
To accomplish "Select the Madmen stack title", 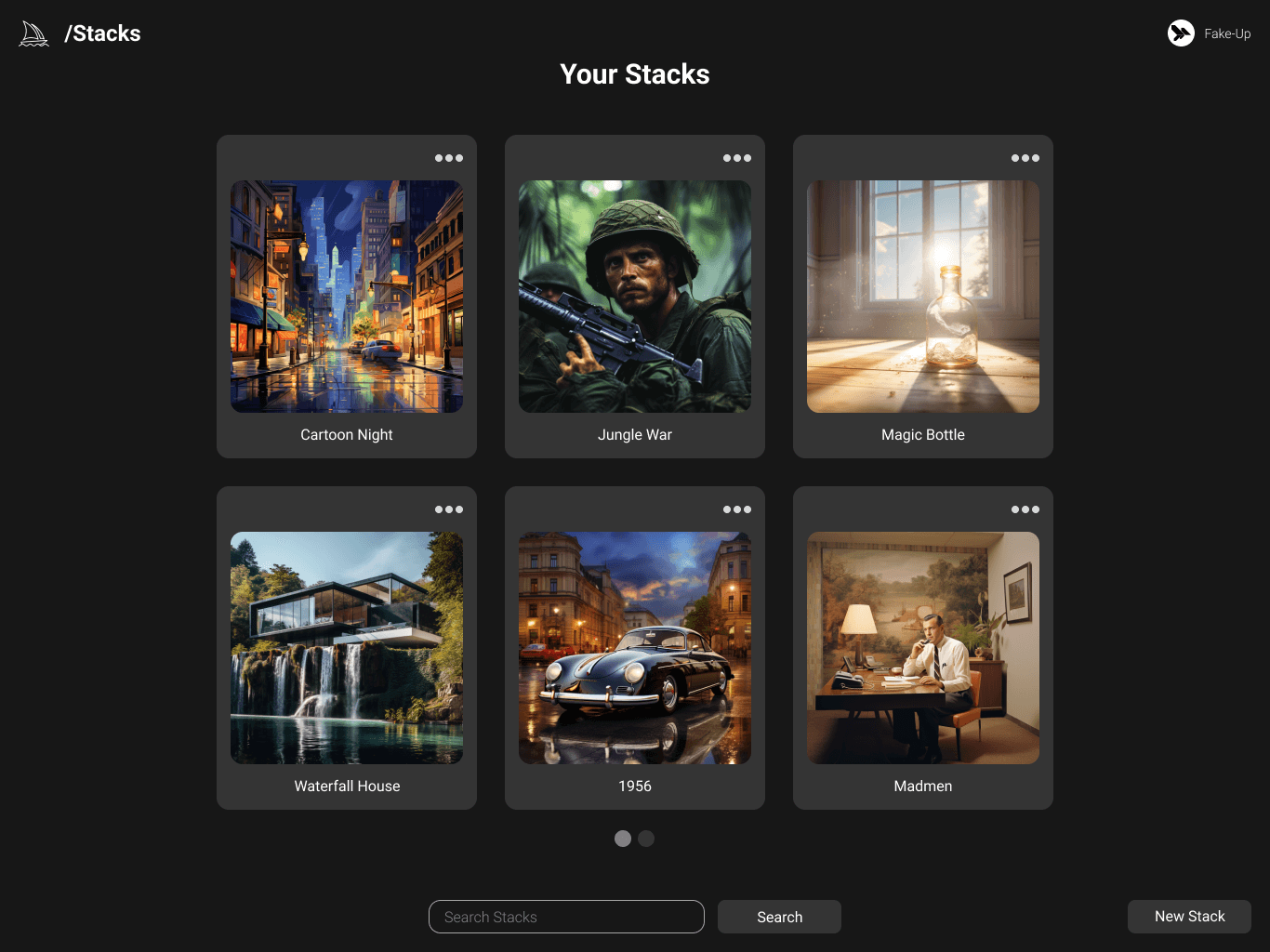I will click(x=923, y=787).
